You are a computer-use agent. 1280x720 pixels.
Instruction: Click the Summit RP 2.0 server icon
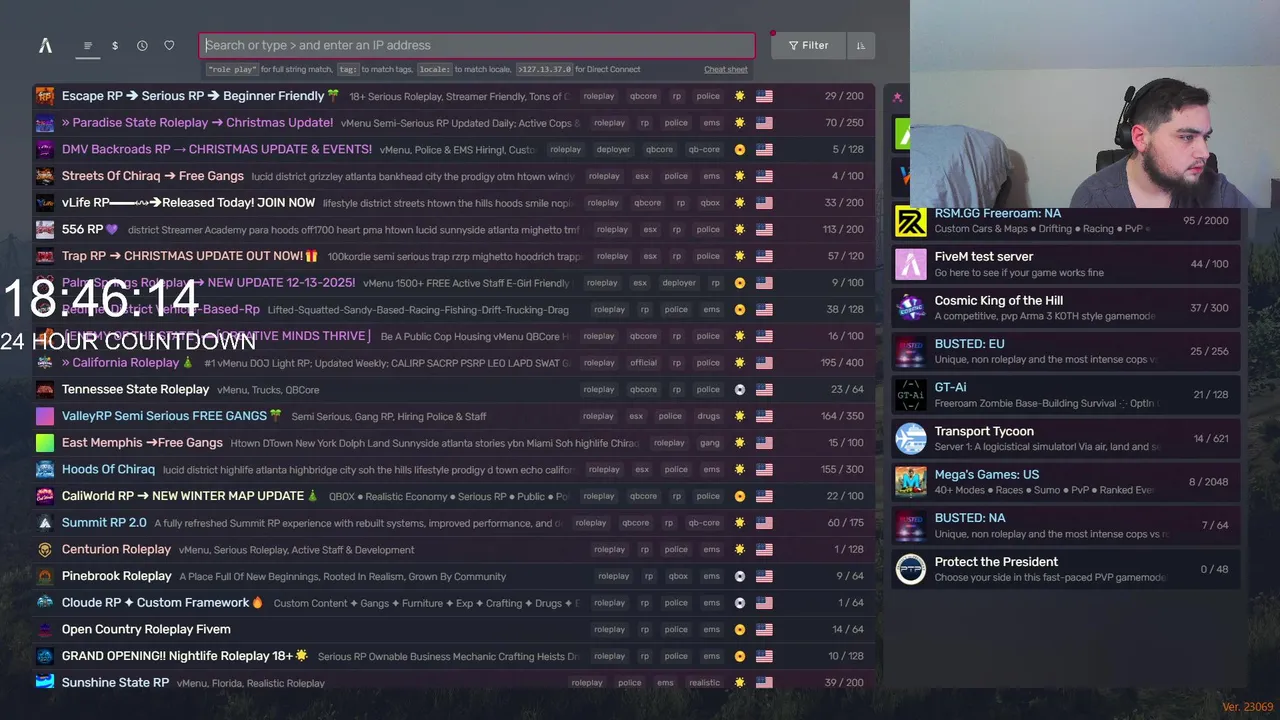[x=45, y=522]
